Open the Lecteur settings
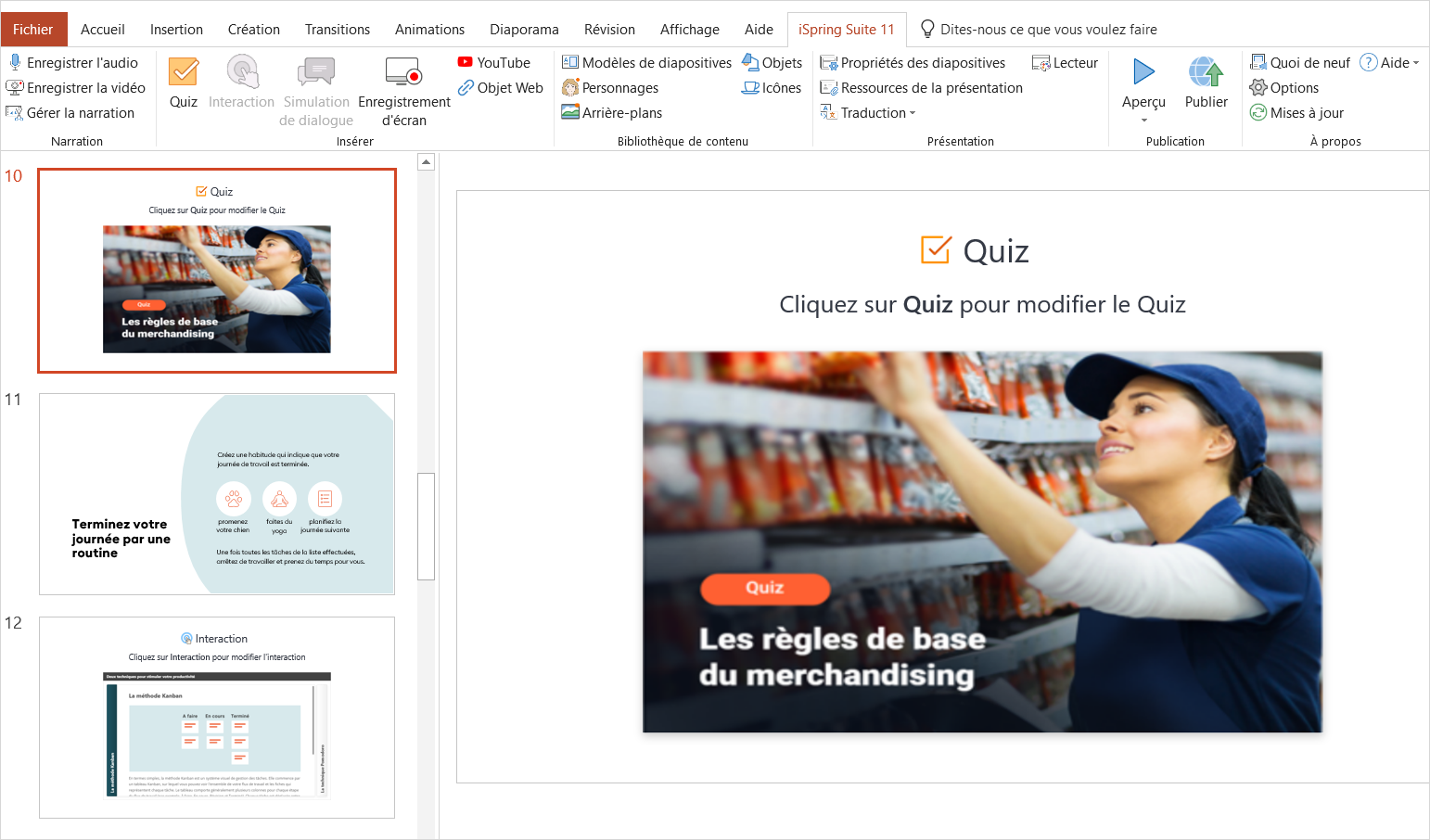Viewport: 1430px width, 840px height. (1066, 62)
